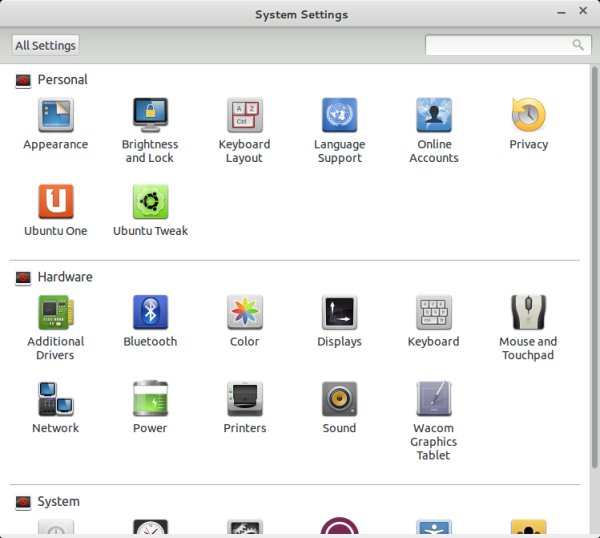Viewport: 600px width, 538px height.
Task: Open the Printers settings icon
Action: point(245,399)
